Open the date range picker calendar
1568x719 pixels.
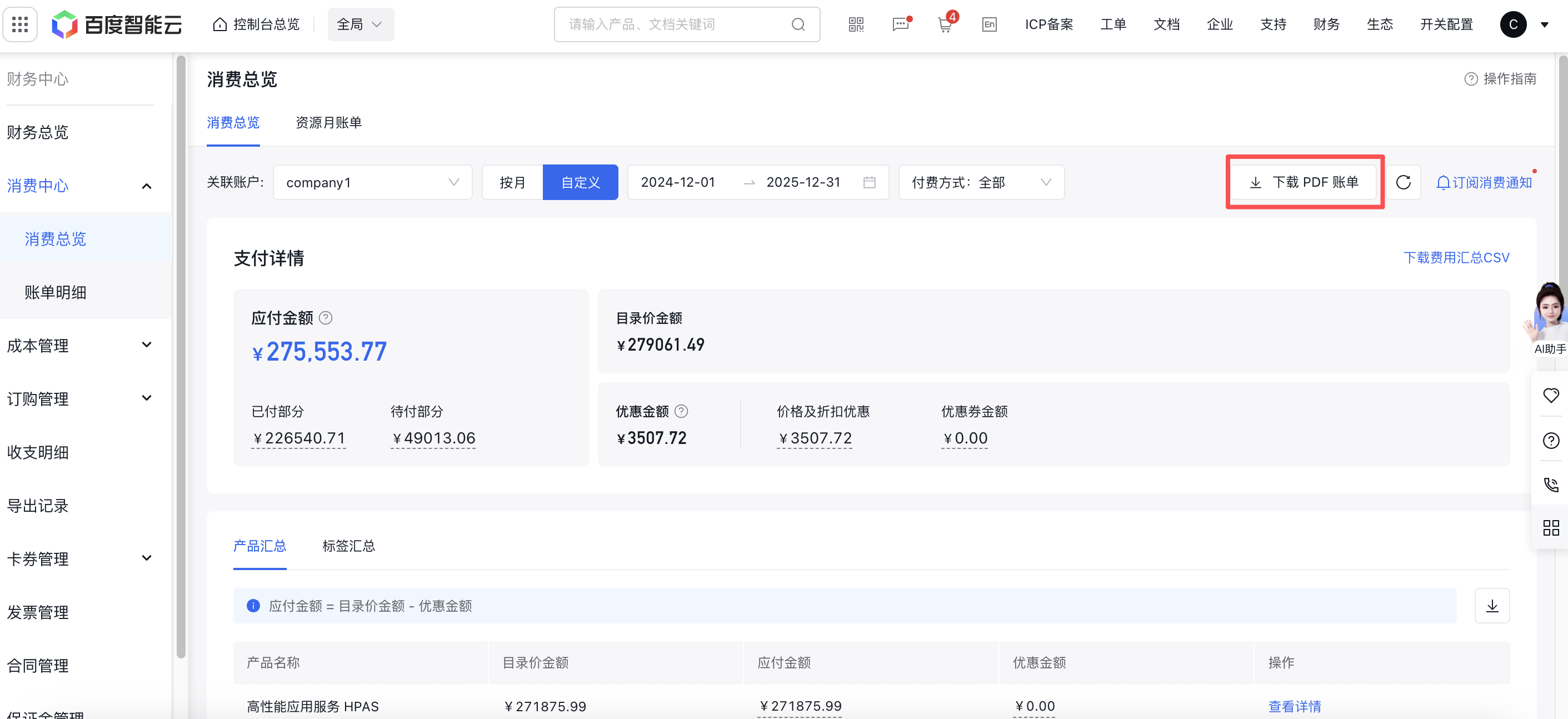click(x=869, y=182)
